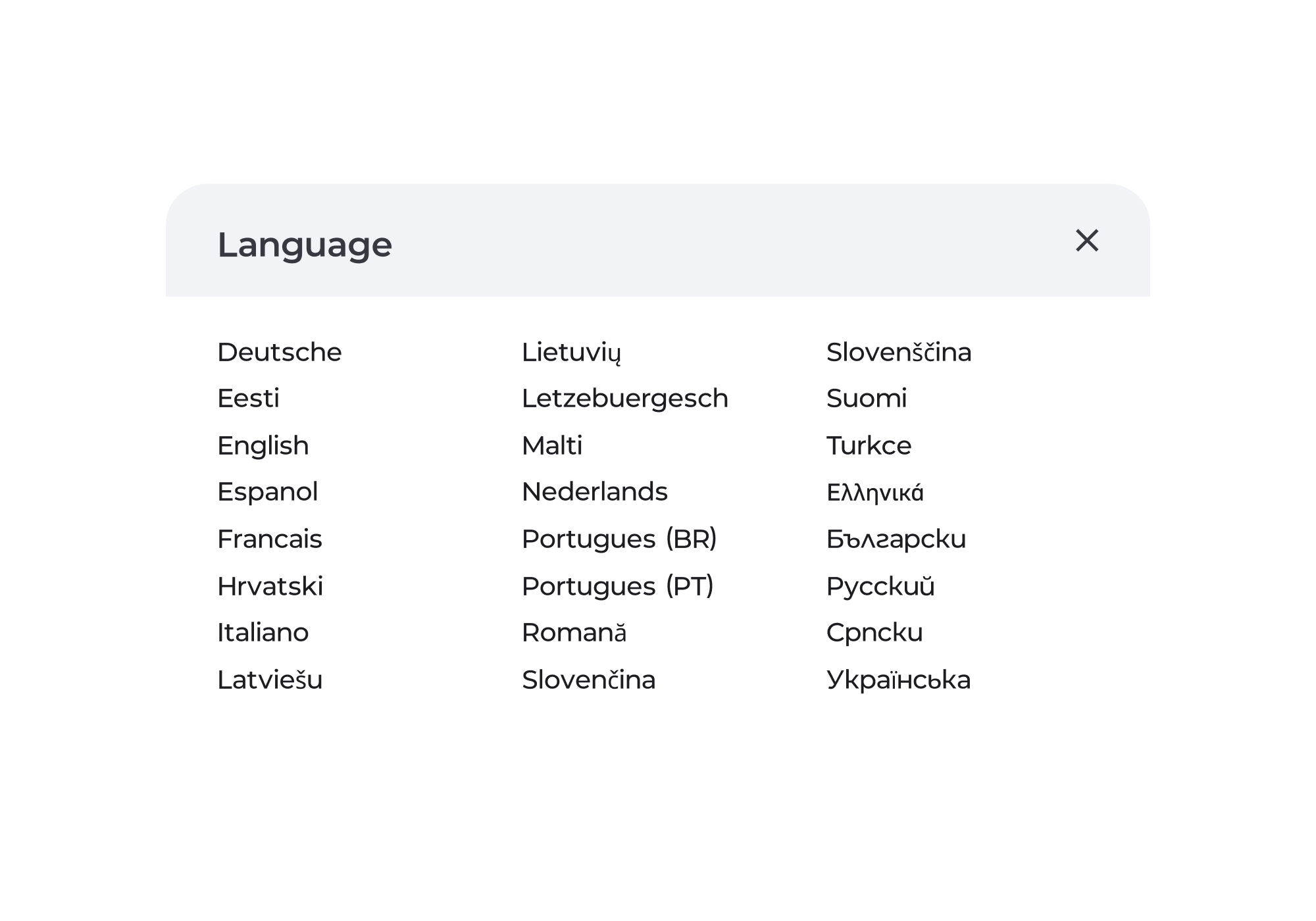
Task: Select Latviešu from the list
Action: 270,680
